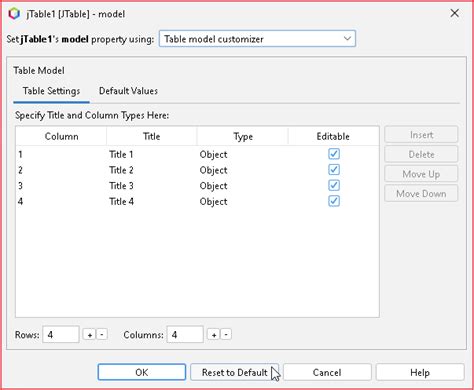Viewport: 474px width, 390px height.
Task: Click the Move Up button
Action: tap(421, 174)
